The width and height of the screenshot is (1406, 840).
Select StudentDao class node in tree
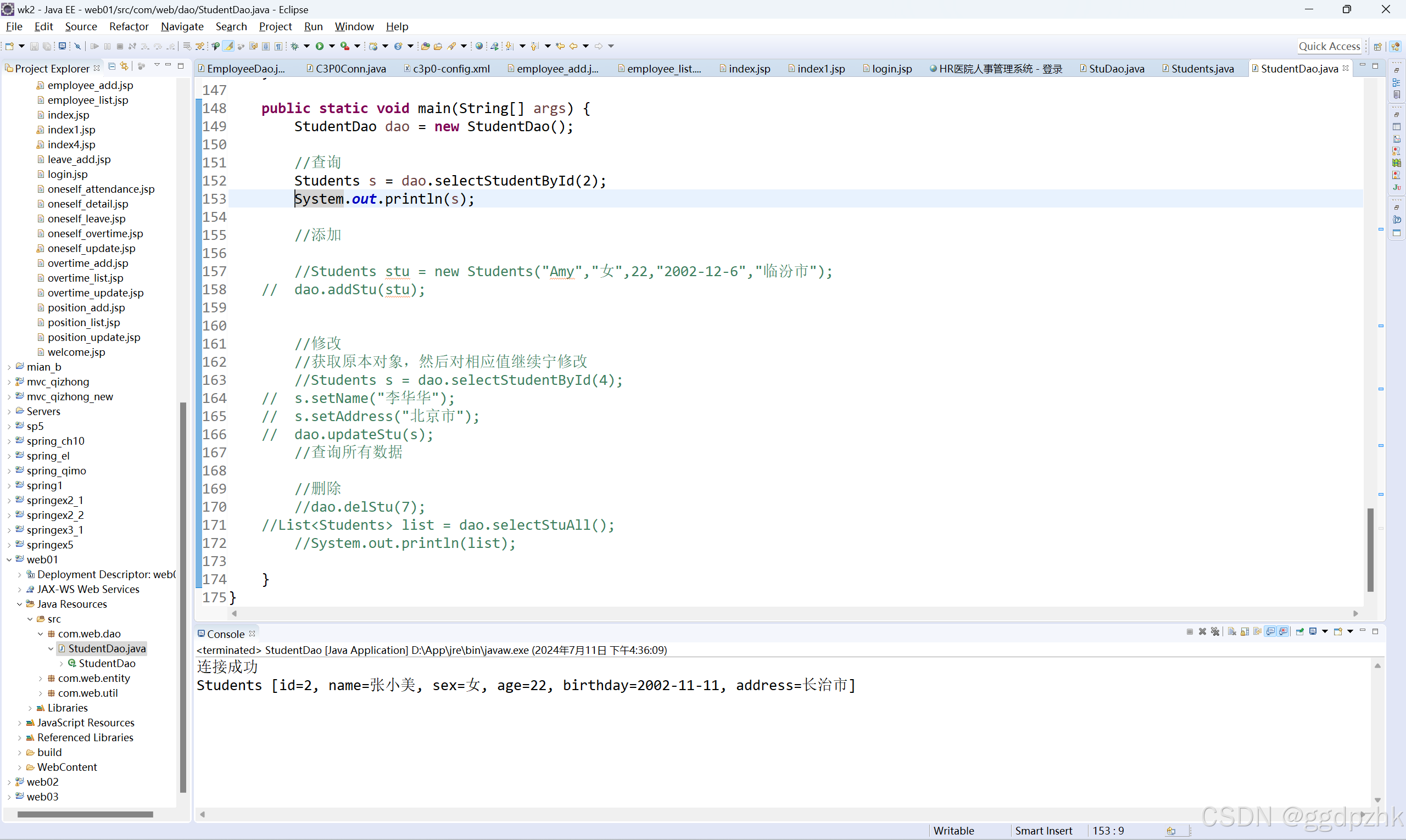pyautogui.click(x=107, y=663)
